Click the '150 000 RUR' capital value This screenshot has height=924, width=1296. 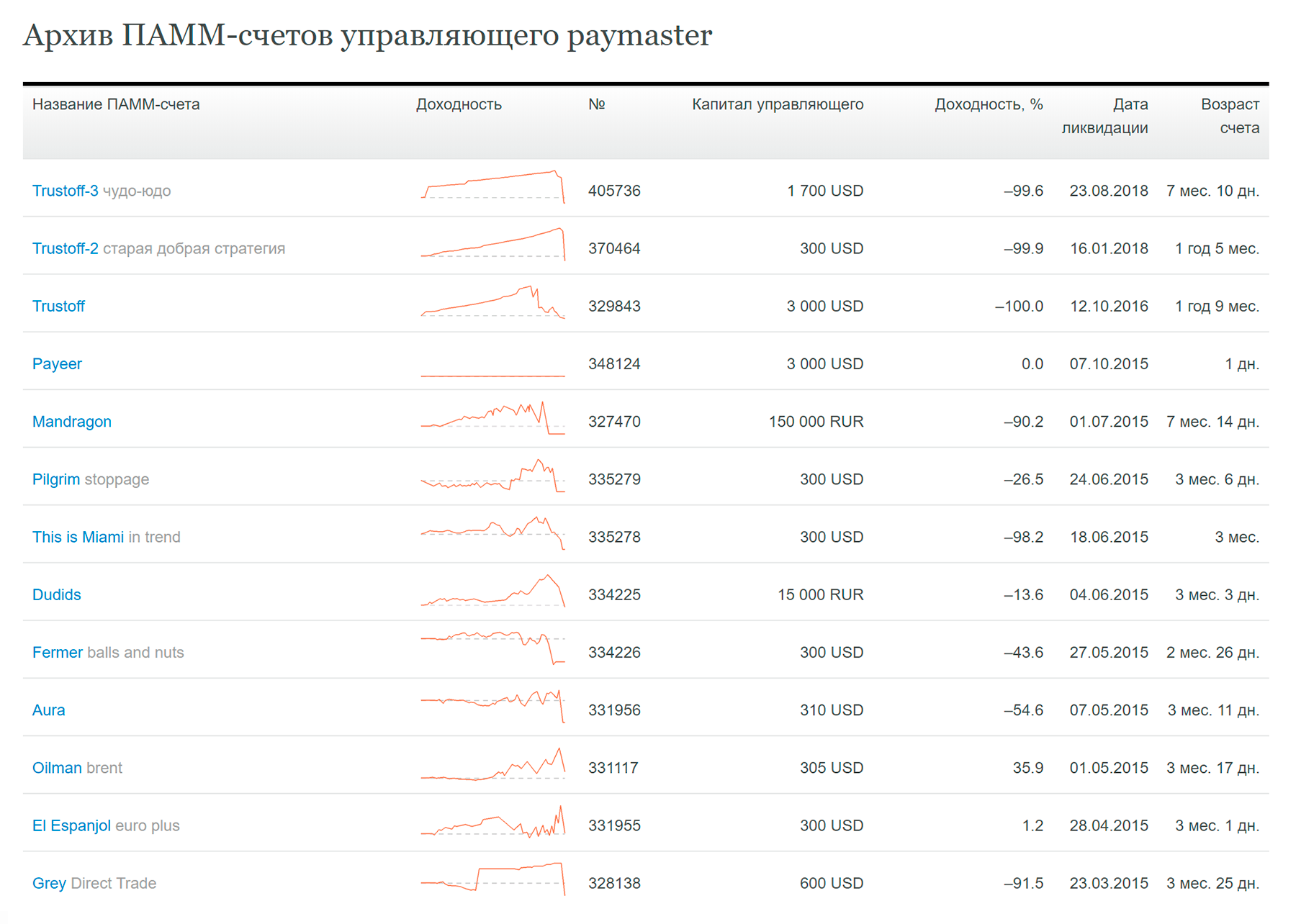click(816, 422)
